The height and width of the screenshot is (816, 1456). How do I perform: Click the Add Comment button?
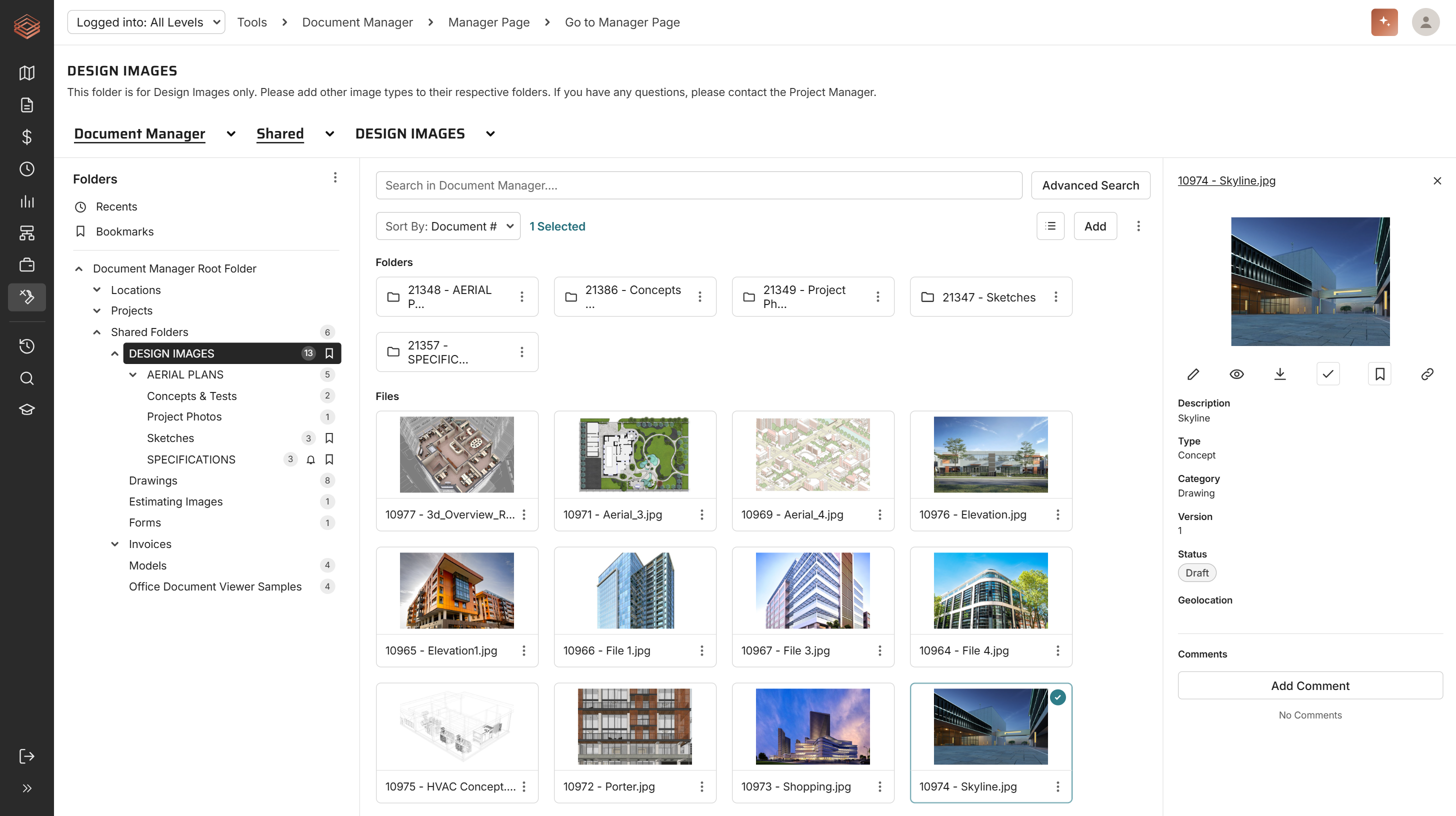click(x=1309, y=685)
